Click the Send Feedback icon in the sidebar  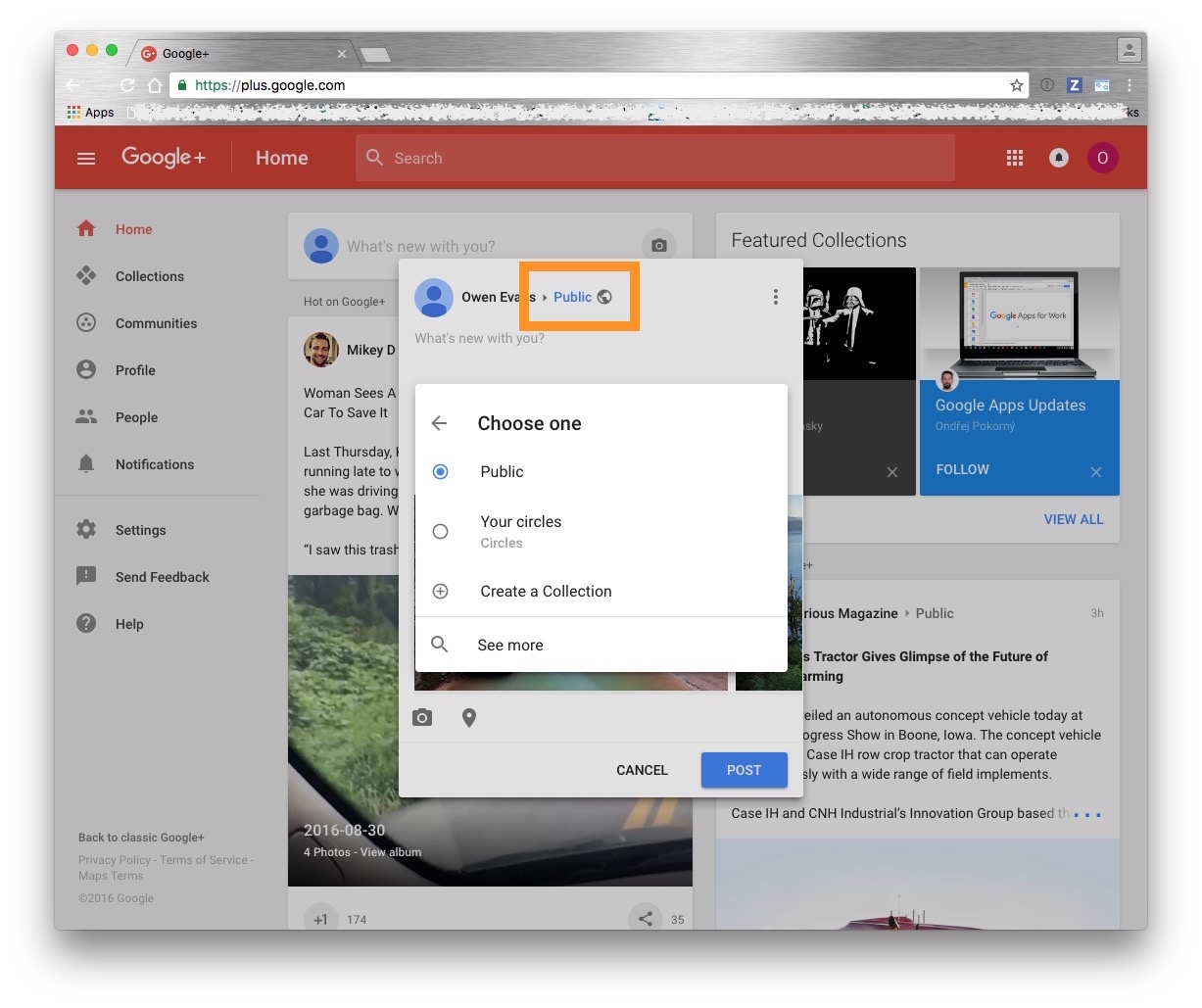click(86, 577)
